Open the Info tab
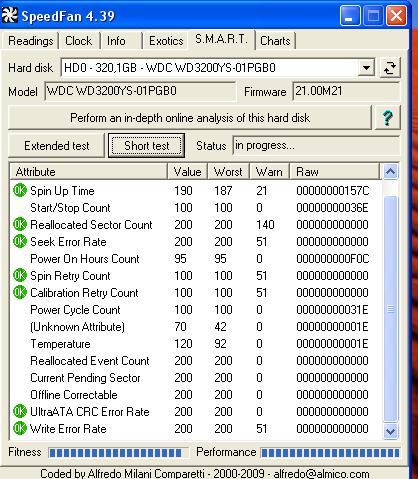418x479 pixels. point(121,41)
